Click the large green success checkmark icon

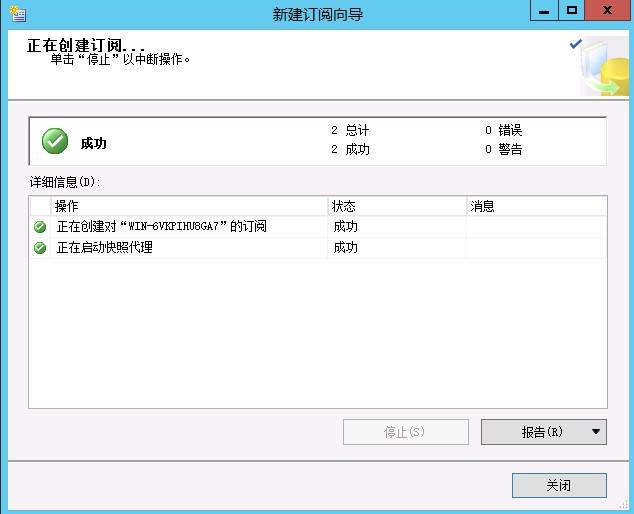(55, 142)
